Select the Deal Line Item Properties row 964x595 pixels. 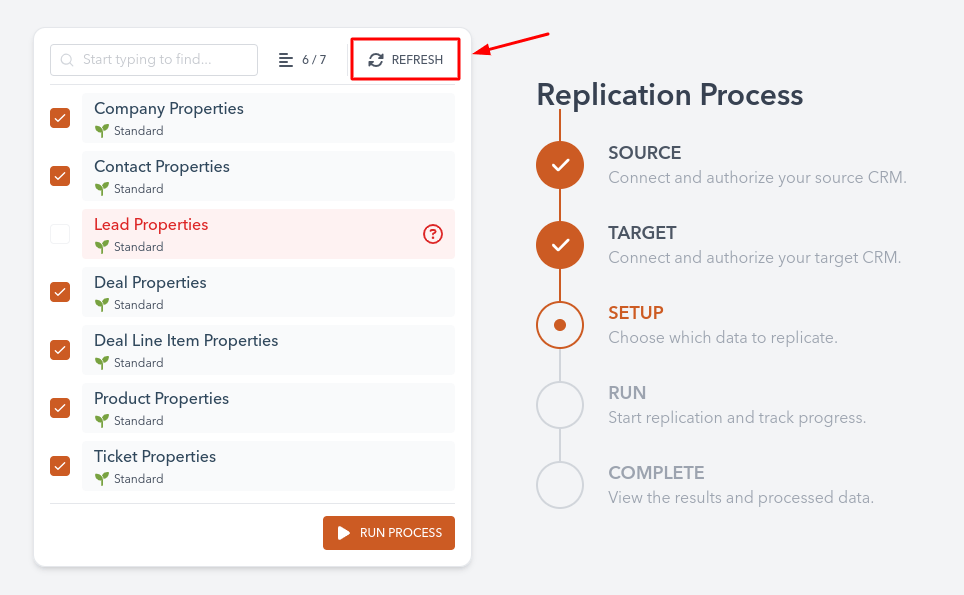pos(268,350)
